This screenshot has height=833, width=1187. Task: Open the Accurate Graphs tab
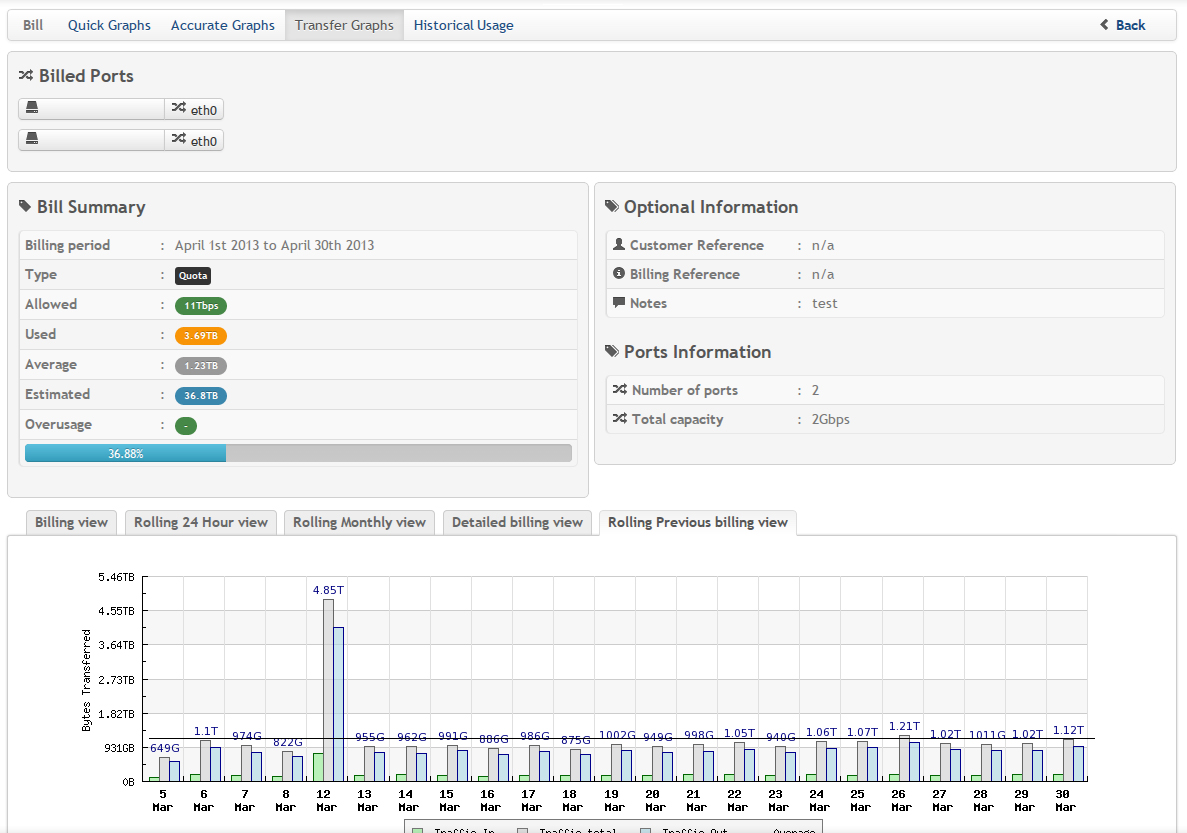222,25
